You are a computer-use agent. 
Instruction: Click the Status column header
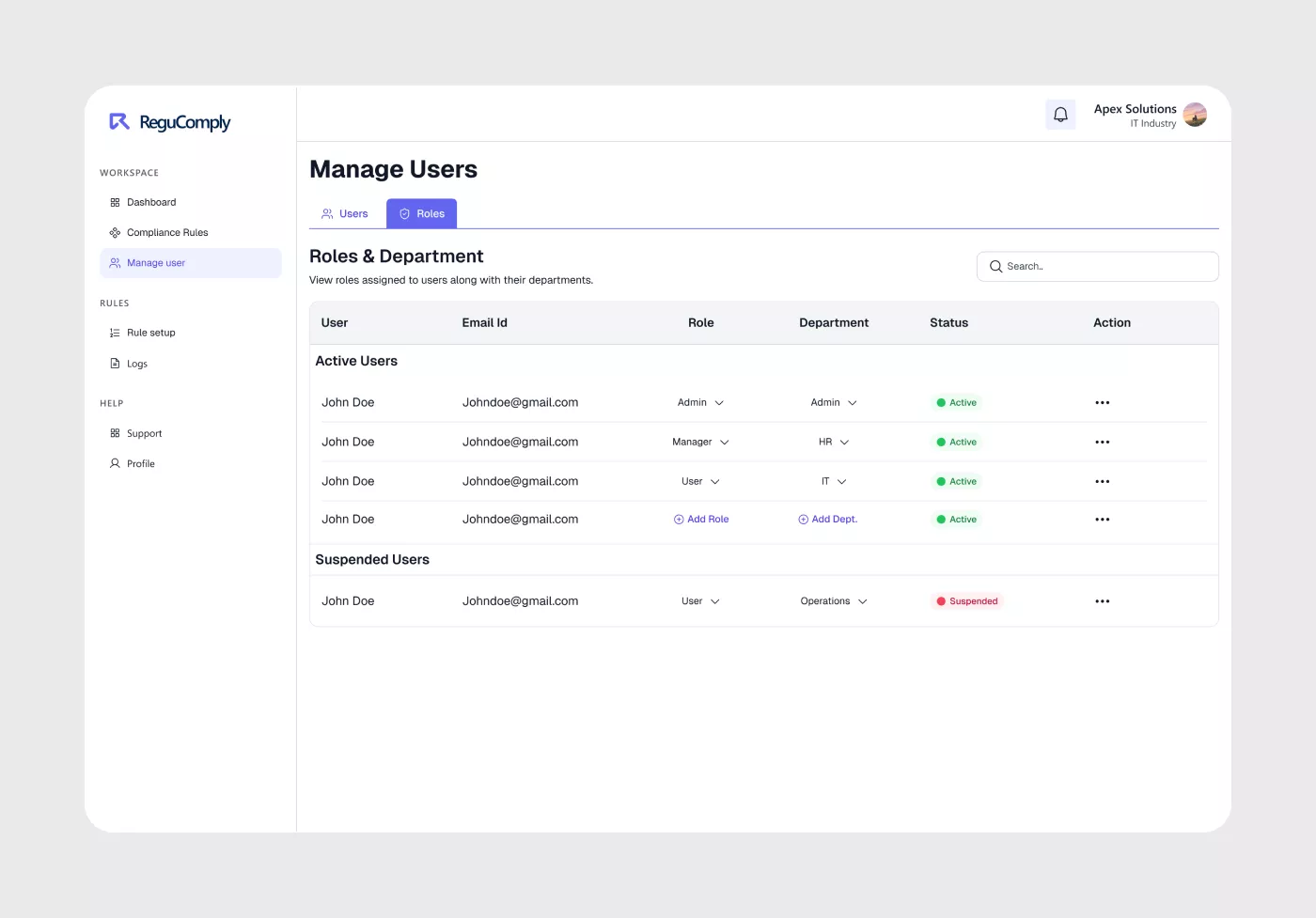click(x=949, y=322)
